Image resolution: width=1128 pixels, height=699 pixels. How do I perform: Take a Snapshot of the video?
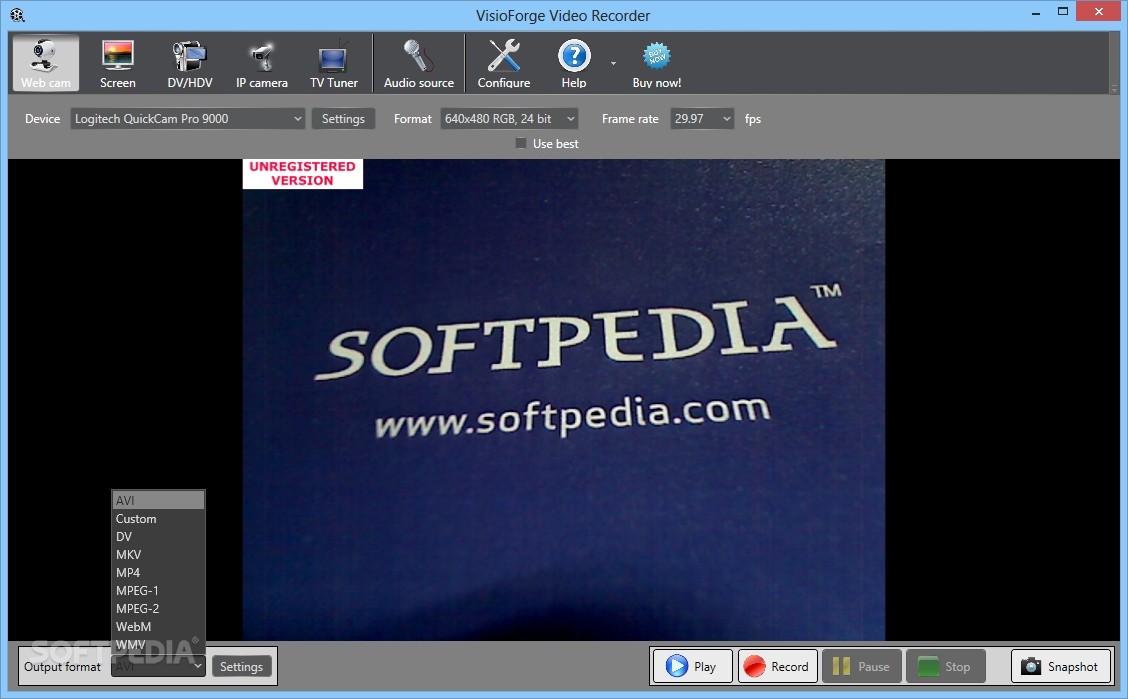pos(1061,666)
